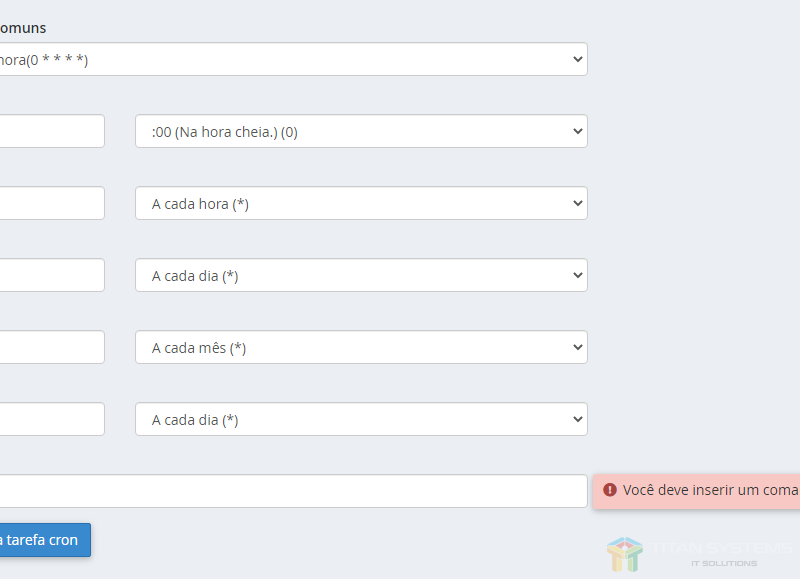This screenshot has width=800, height=579.
Task: Click the 'IT SOLUTIONS' tagline text
Action: 724,564
